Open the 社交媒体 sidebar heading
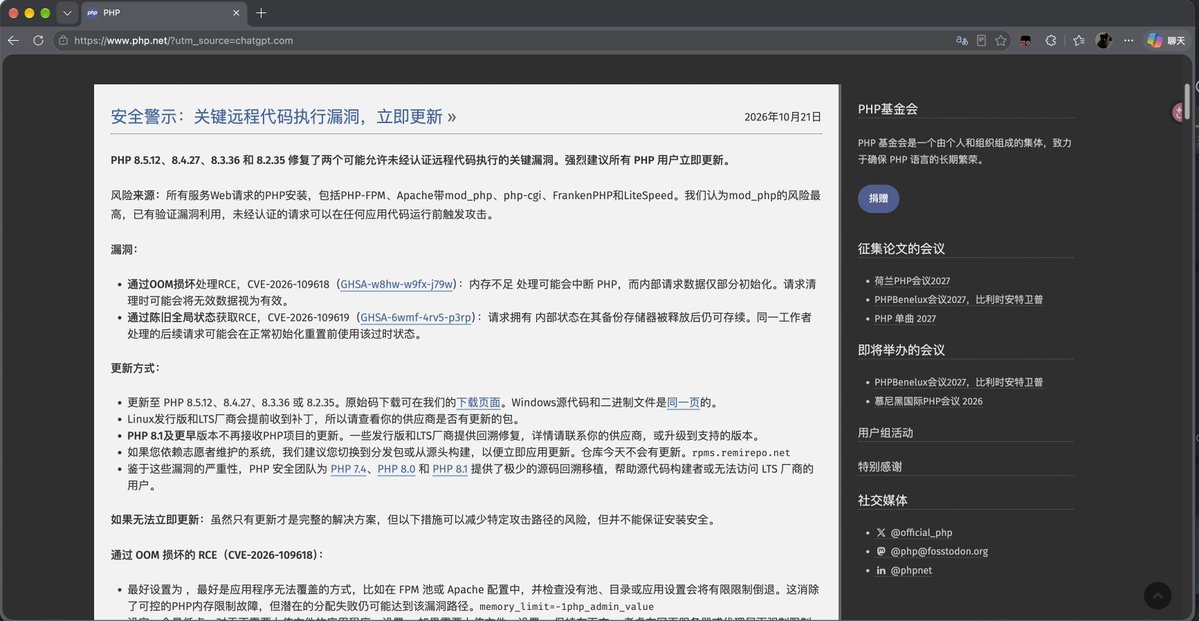This screenshot has height=621, width=1199. click(882, 500)
